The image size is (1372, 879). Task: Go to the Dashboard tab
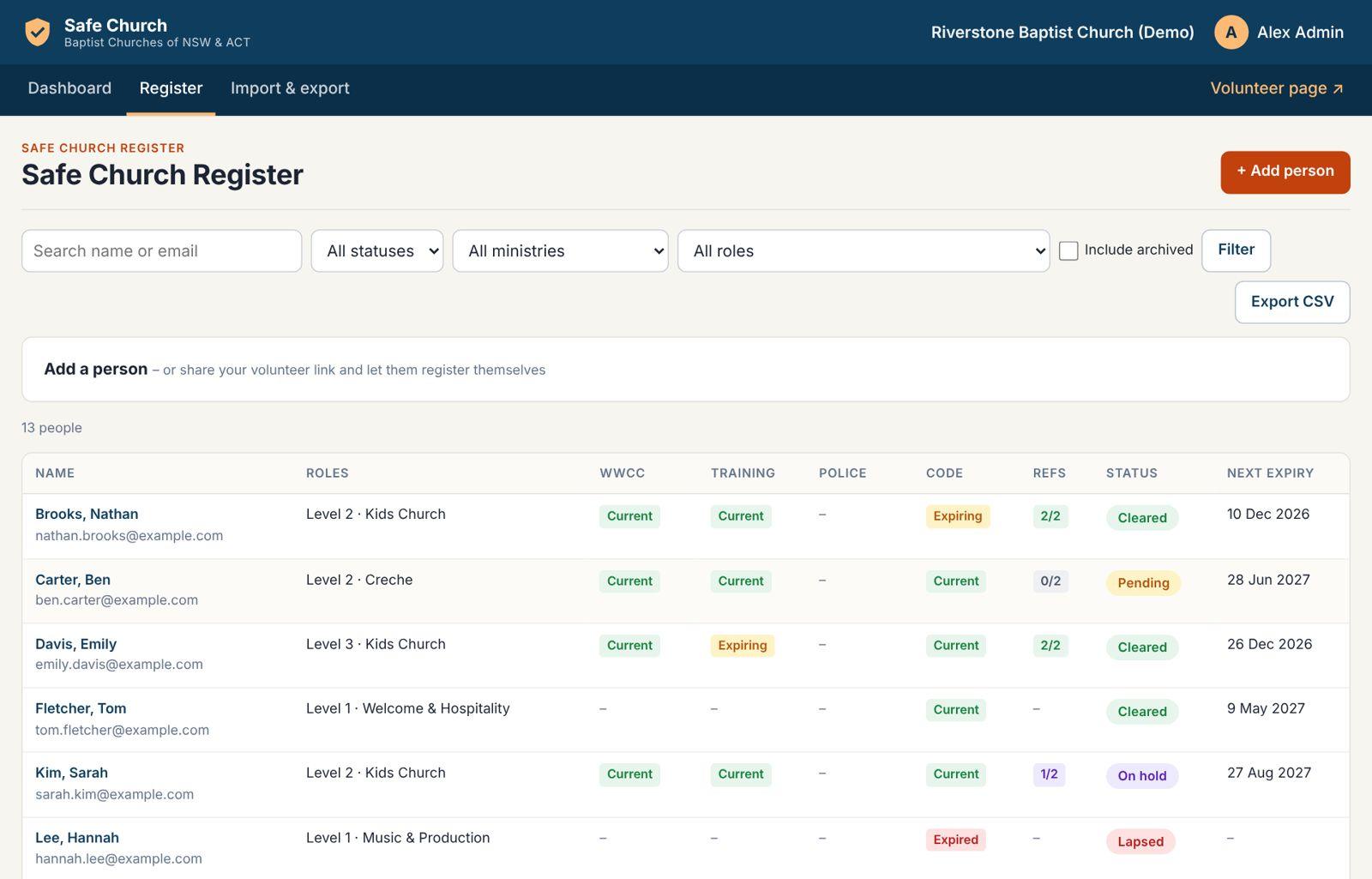[x=69, y=88]
